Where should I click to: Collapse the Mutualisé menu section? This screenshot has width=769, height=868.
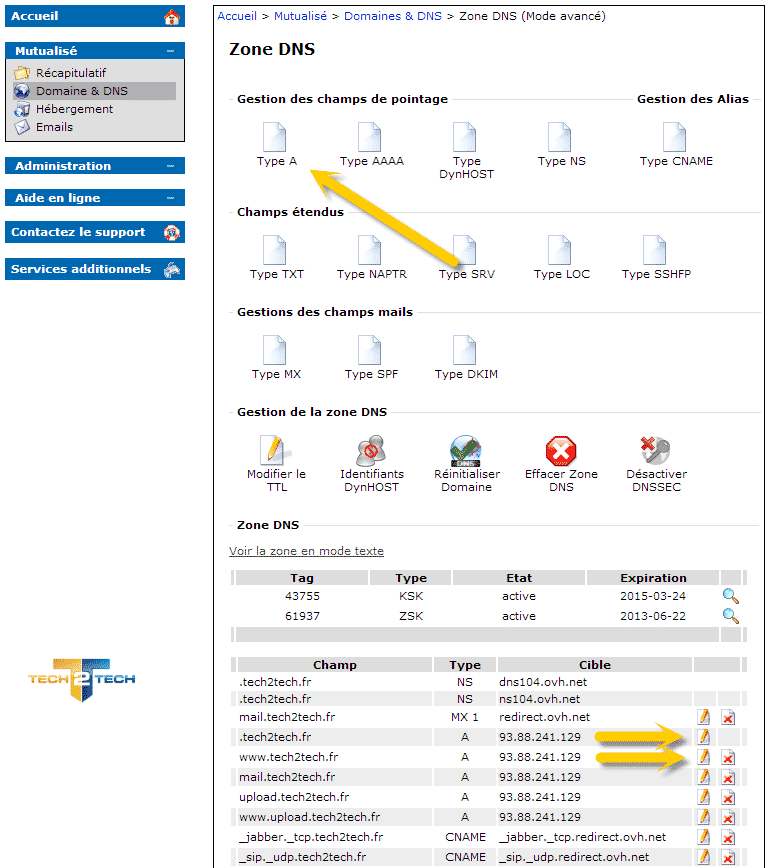171,51
